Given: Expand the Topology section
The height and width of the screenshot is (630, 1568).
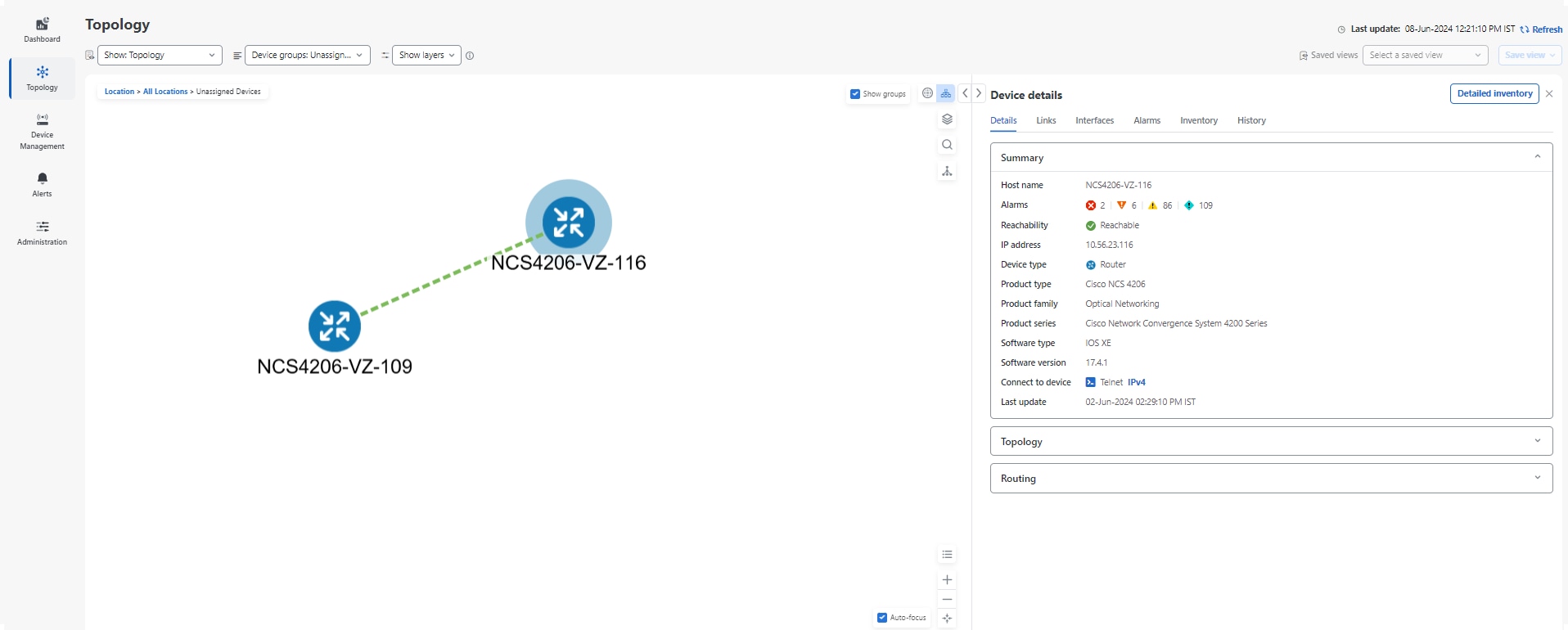Looking at the screenshot, I should pos(1271,441).
